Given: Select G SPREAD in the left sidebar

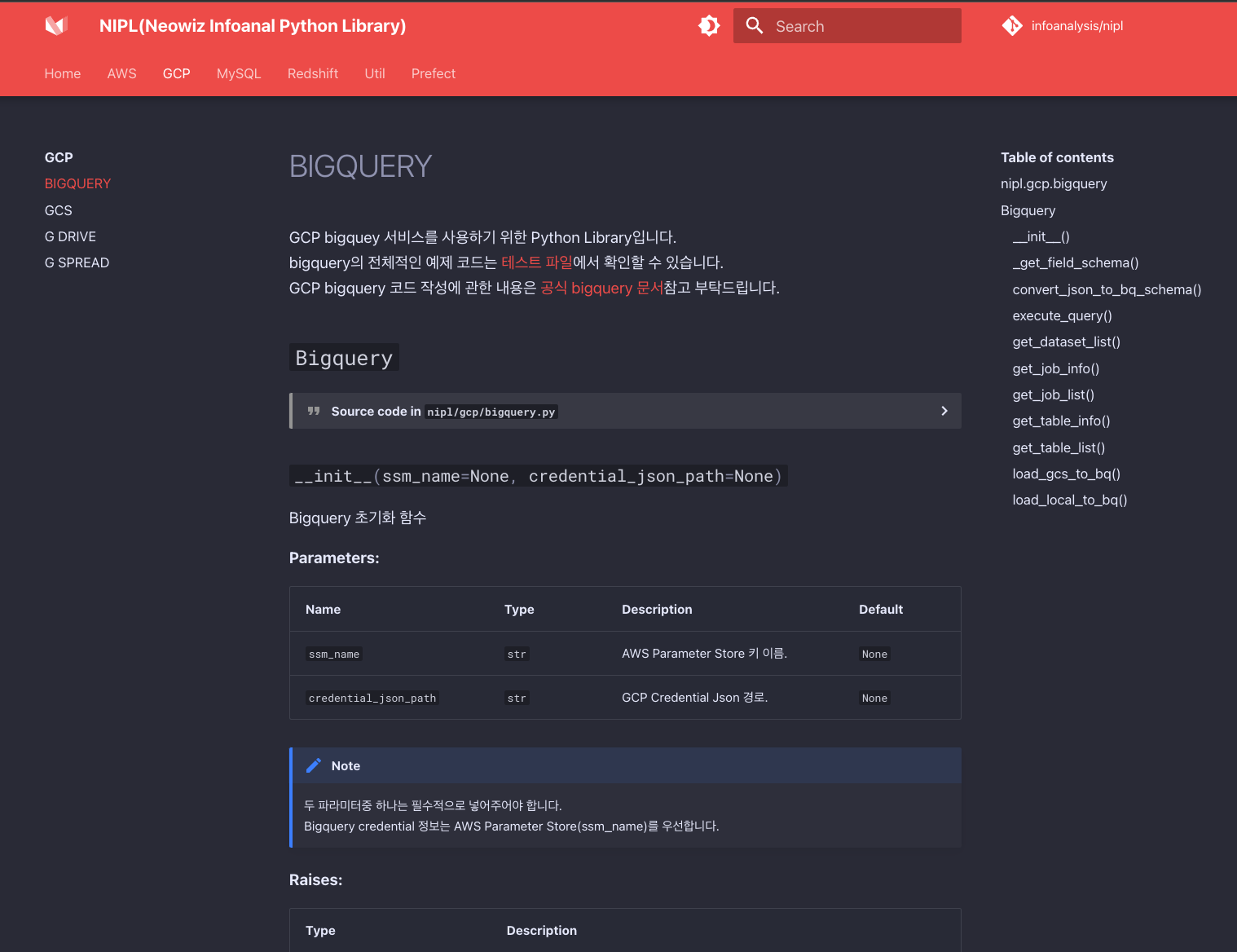Looking at the screenshot, I should point(77,262).
